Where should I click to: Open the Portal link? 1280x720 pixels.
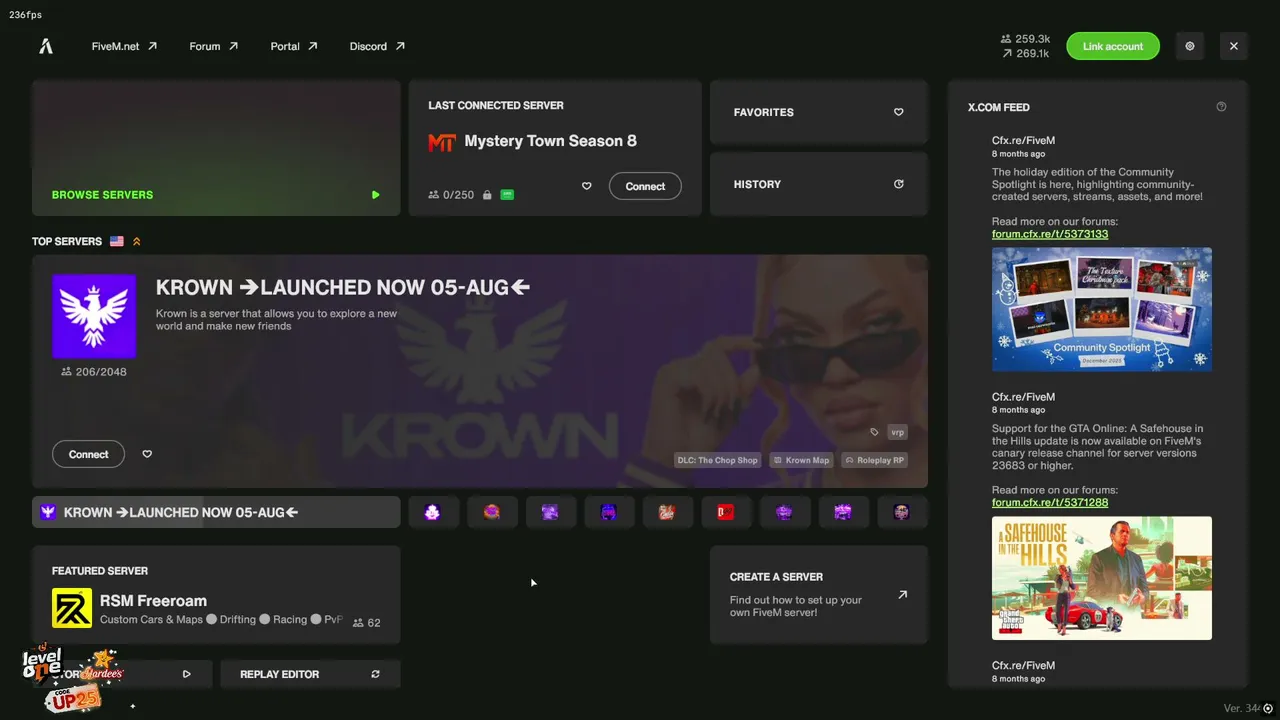point(294,46)
